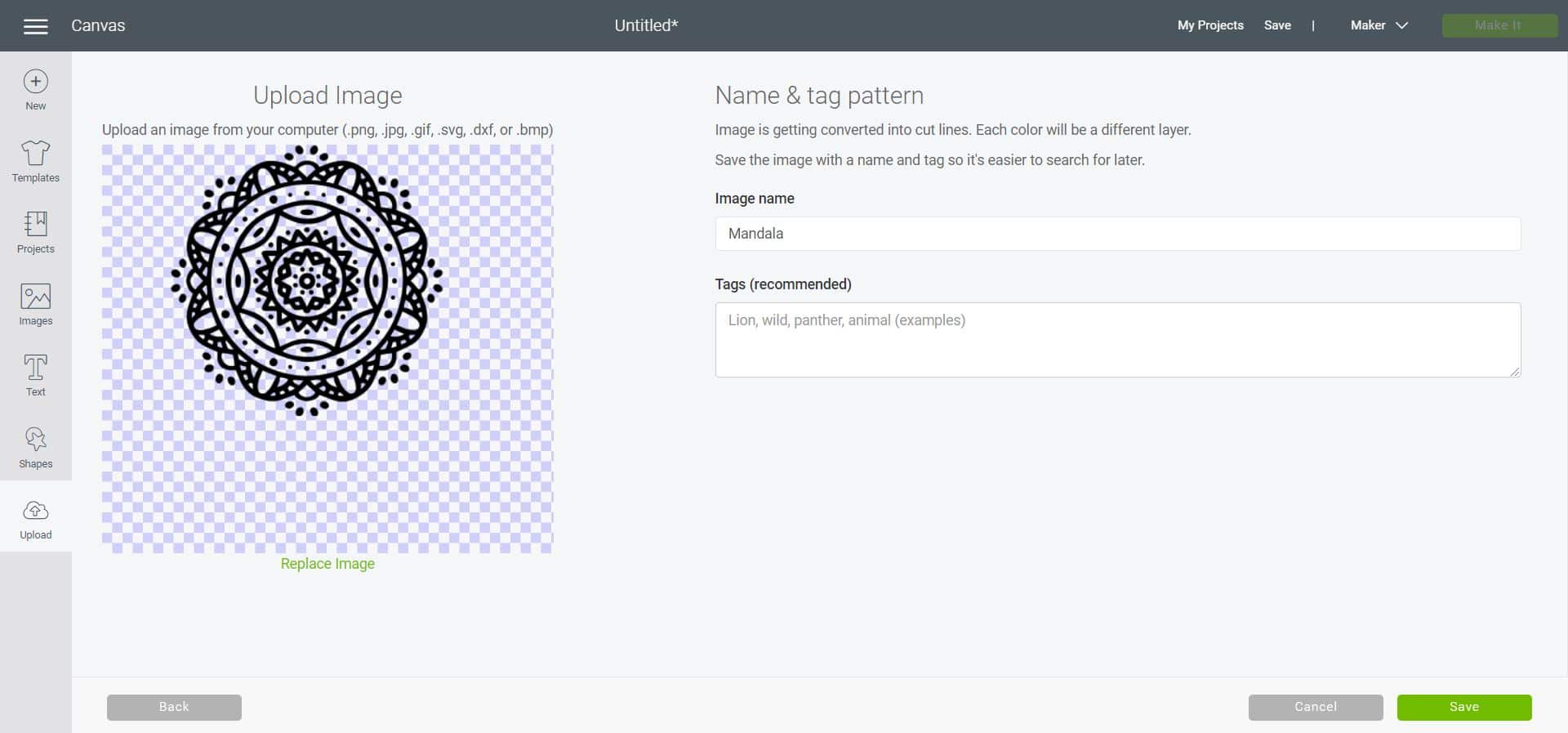Open the Templates t-shirt icon
The height and width of the screenshot is (733, 1568).
pyautogui.click(x=35, y=153)
